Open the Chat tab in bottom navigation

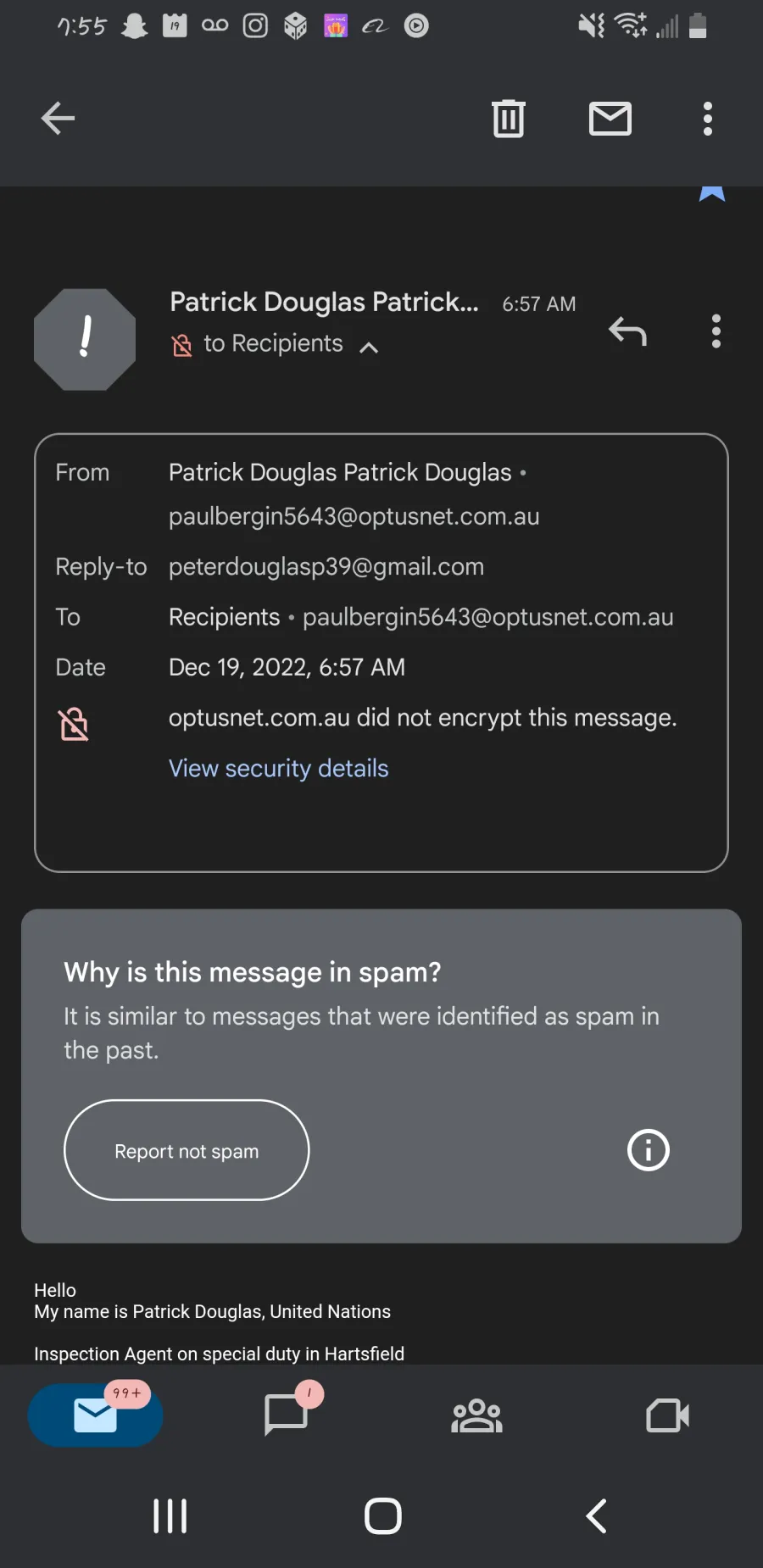coord(287,1415)
